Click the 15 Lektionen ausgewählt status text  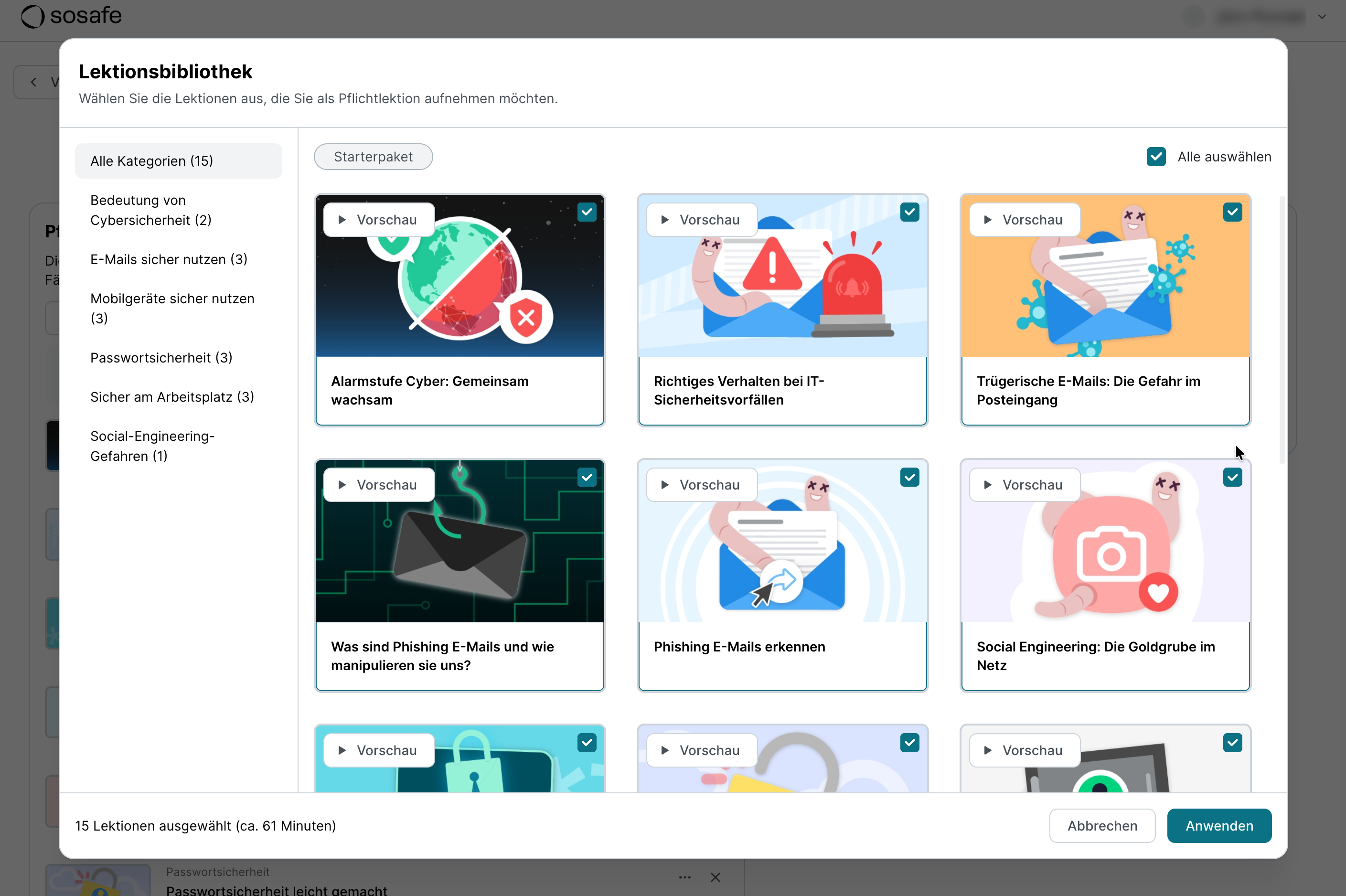(205, 825)
